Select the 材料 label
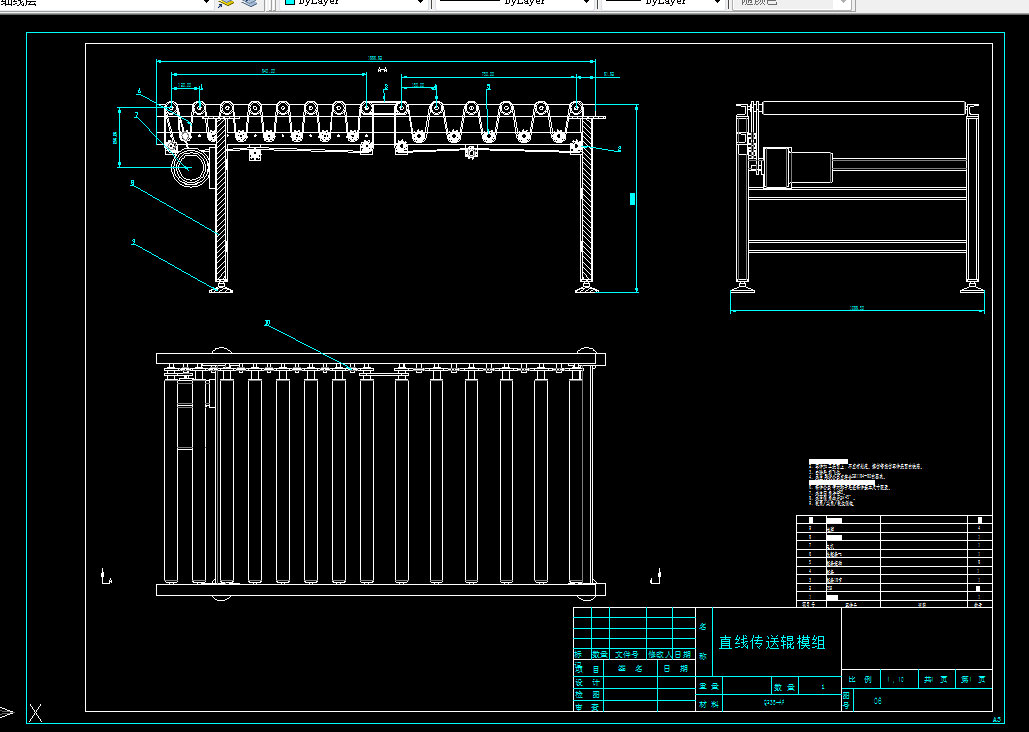Image resolution: width=1029 pixels, height=732 pixels. pyautogui.click(x=709, y=704)
